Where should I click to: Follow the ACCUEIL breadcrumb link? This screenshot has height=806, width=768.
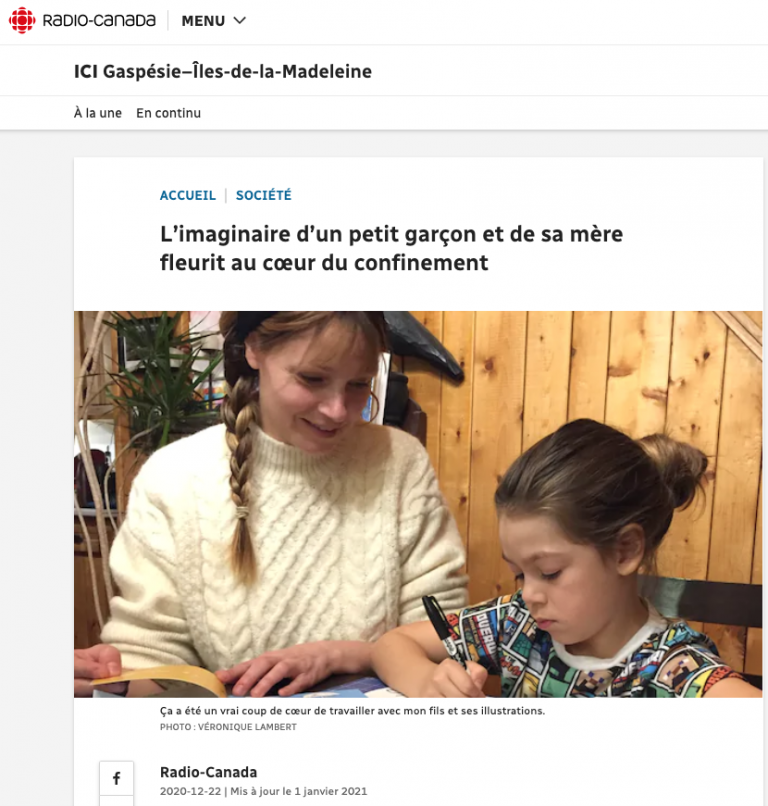(188, 195)
